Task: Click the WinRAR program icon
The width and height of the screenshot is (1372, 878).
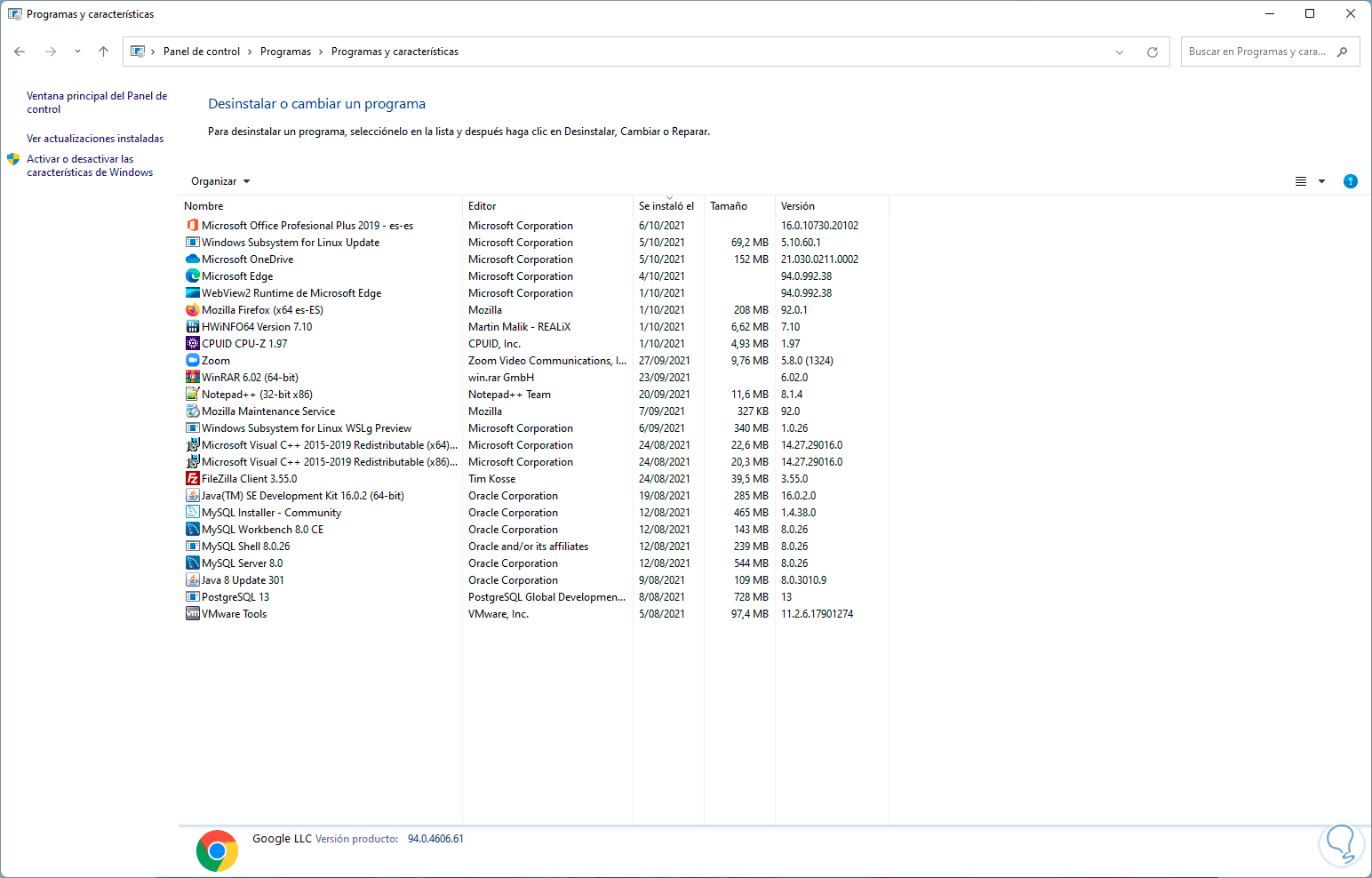Action: pos(192,378)
